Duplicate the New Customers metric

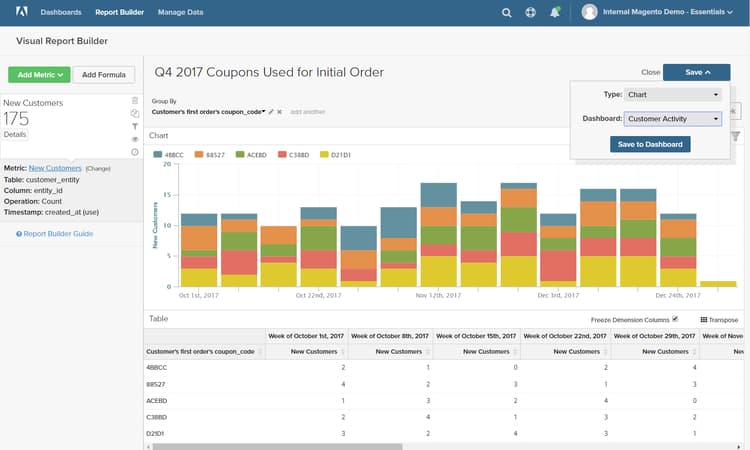[x=135, y=114]
